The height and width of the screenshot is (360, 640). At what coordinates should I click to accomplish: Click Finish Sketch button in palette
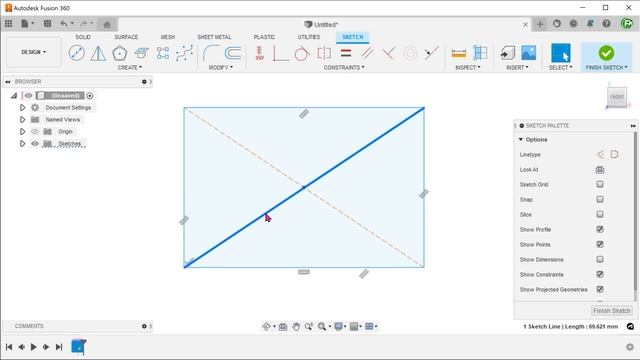point(611,311)
